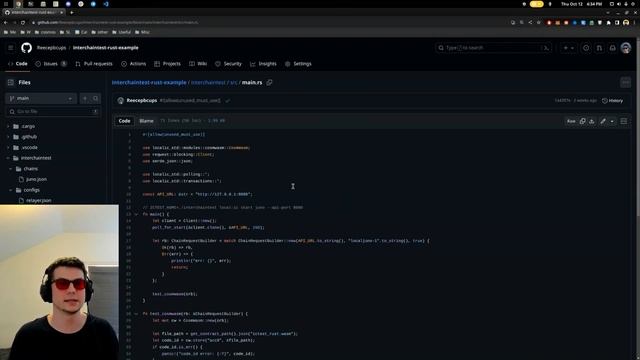This screenshot has height=360, width=640.
Task: Download raw file icon
Action: [592, 121]
